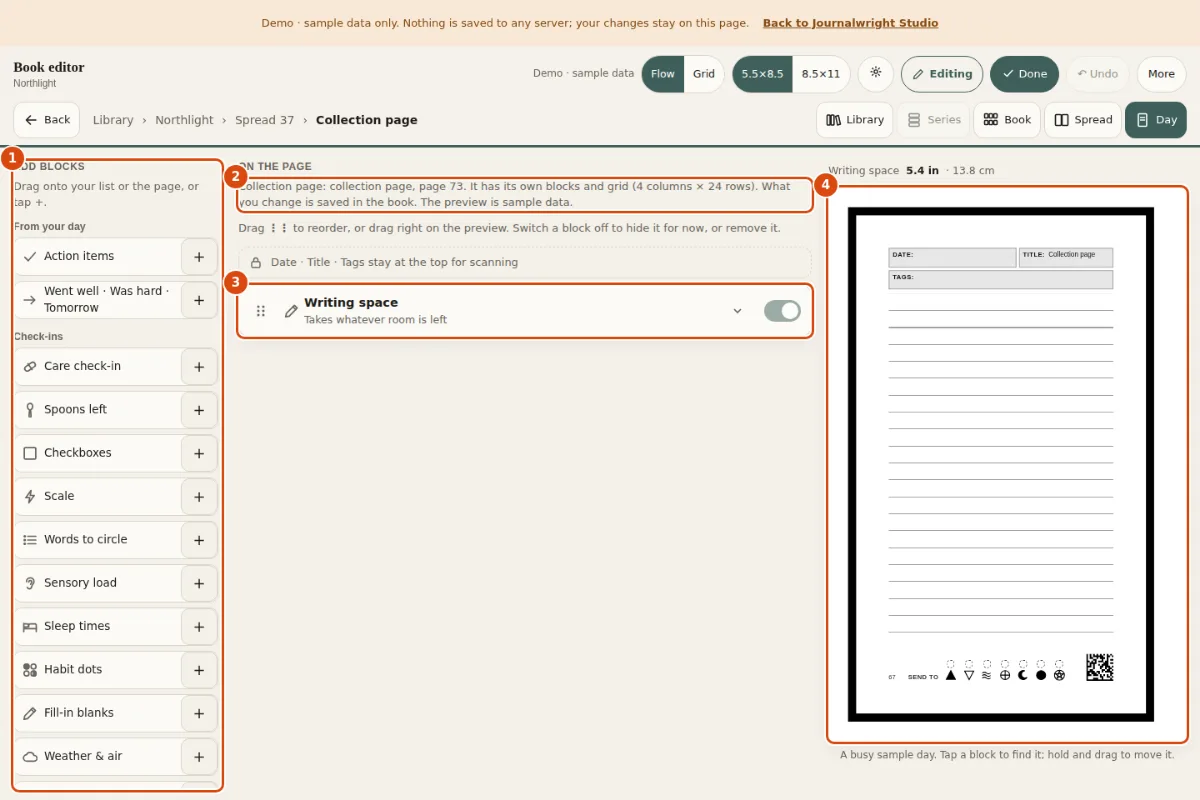Expand the Writing space block options
Viewport: 1200px width, 800px height.
pyautogui.click(x=738, y=311)
